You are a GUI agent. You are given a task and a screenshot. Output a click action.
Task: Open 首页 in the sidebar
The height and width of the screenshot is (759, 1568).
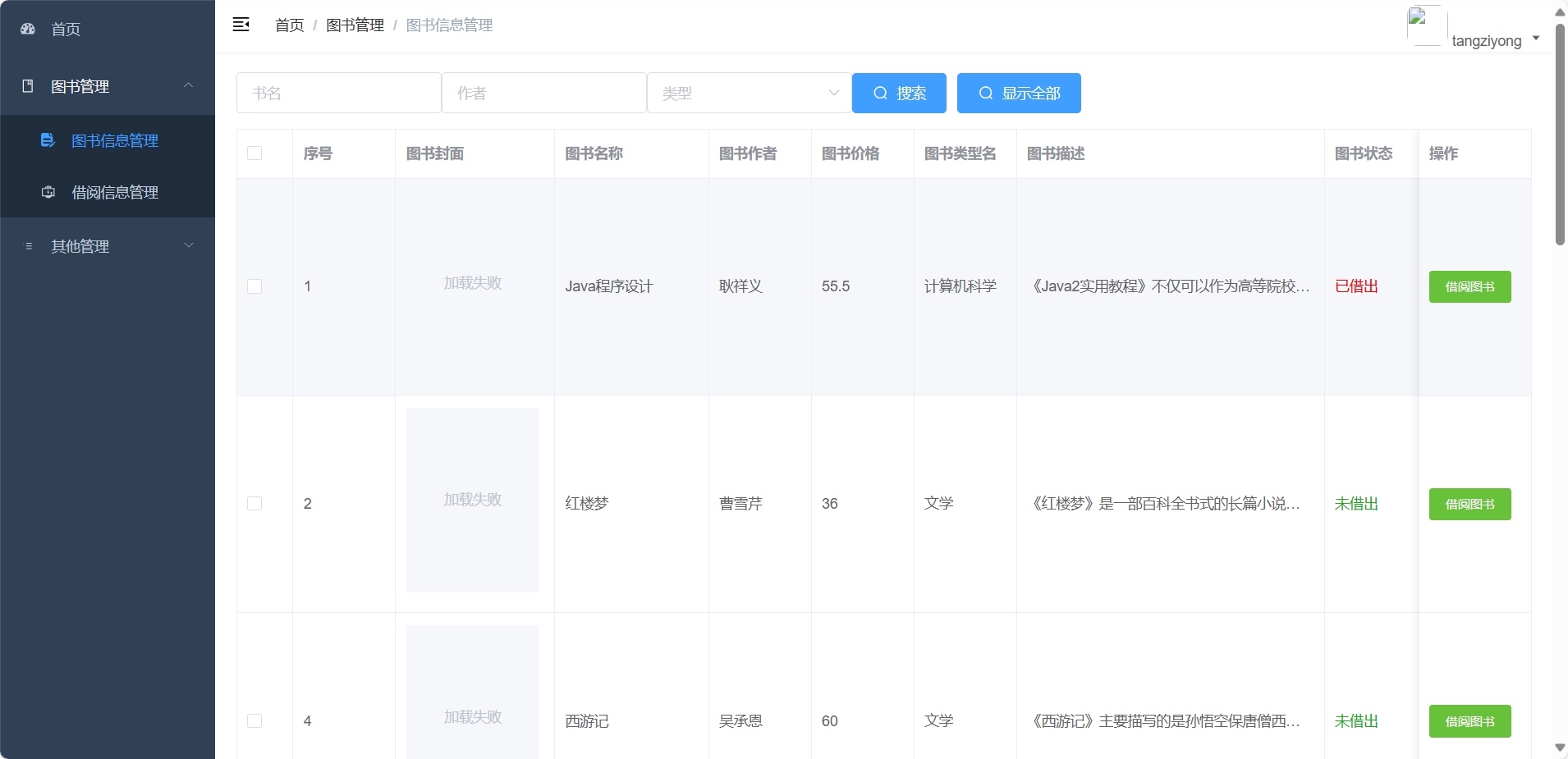[108, 29]
